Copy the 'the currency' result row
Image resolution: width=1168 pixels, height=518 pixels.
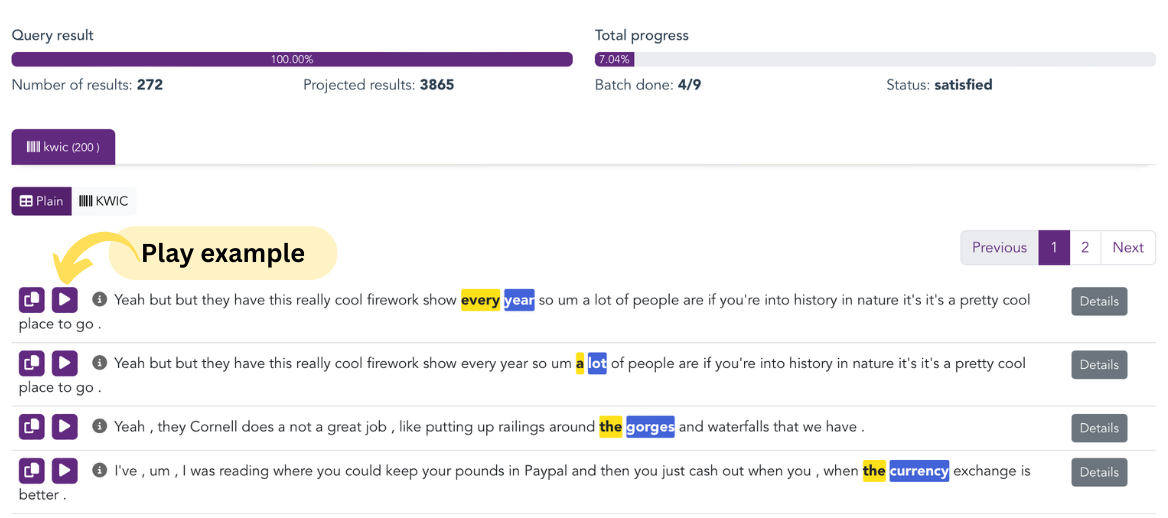(x=31, y=471)
